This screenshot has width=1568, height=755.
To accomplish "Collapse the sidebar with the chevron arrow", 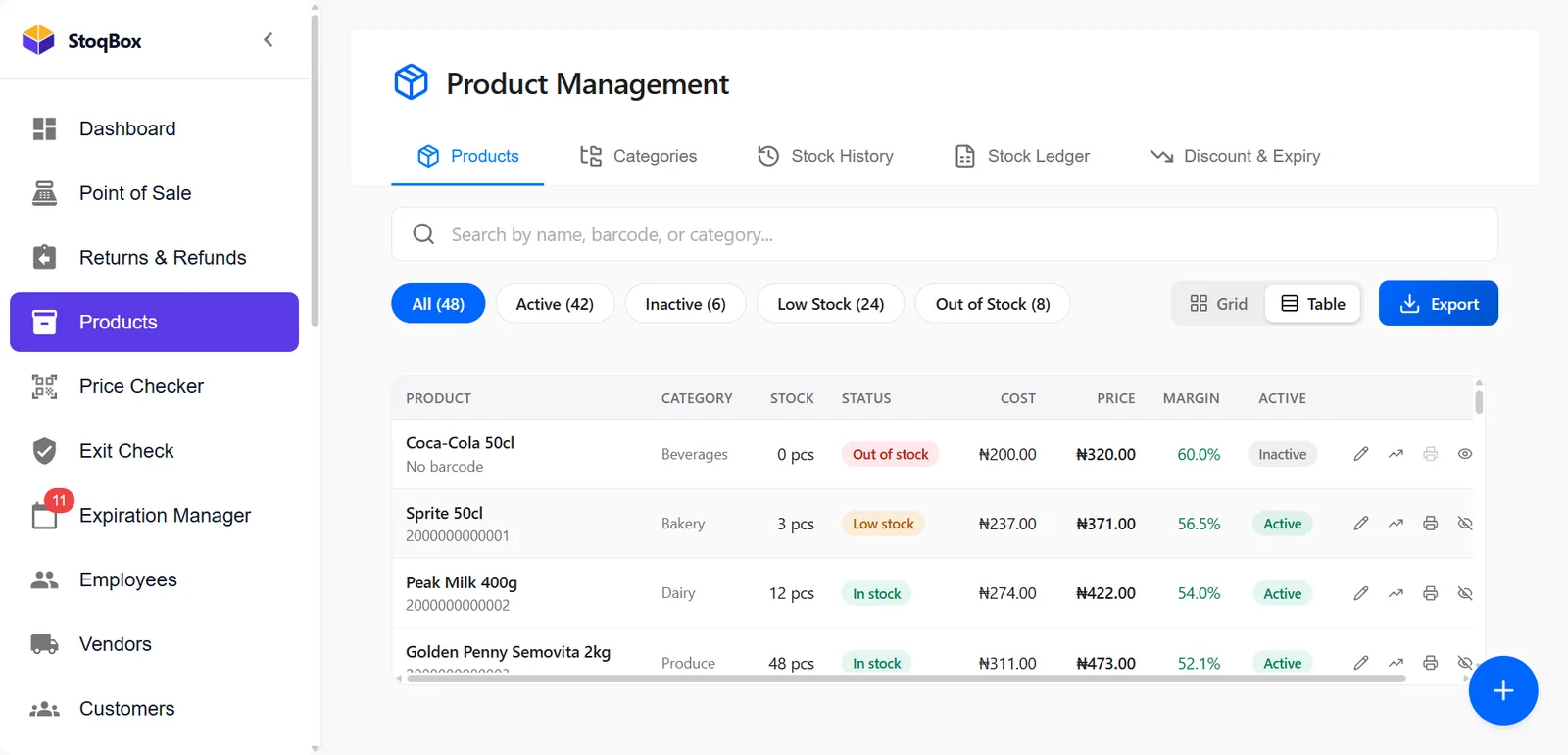I will click(269, 40).
